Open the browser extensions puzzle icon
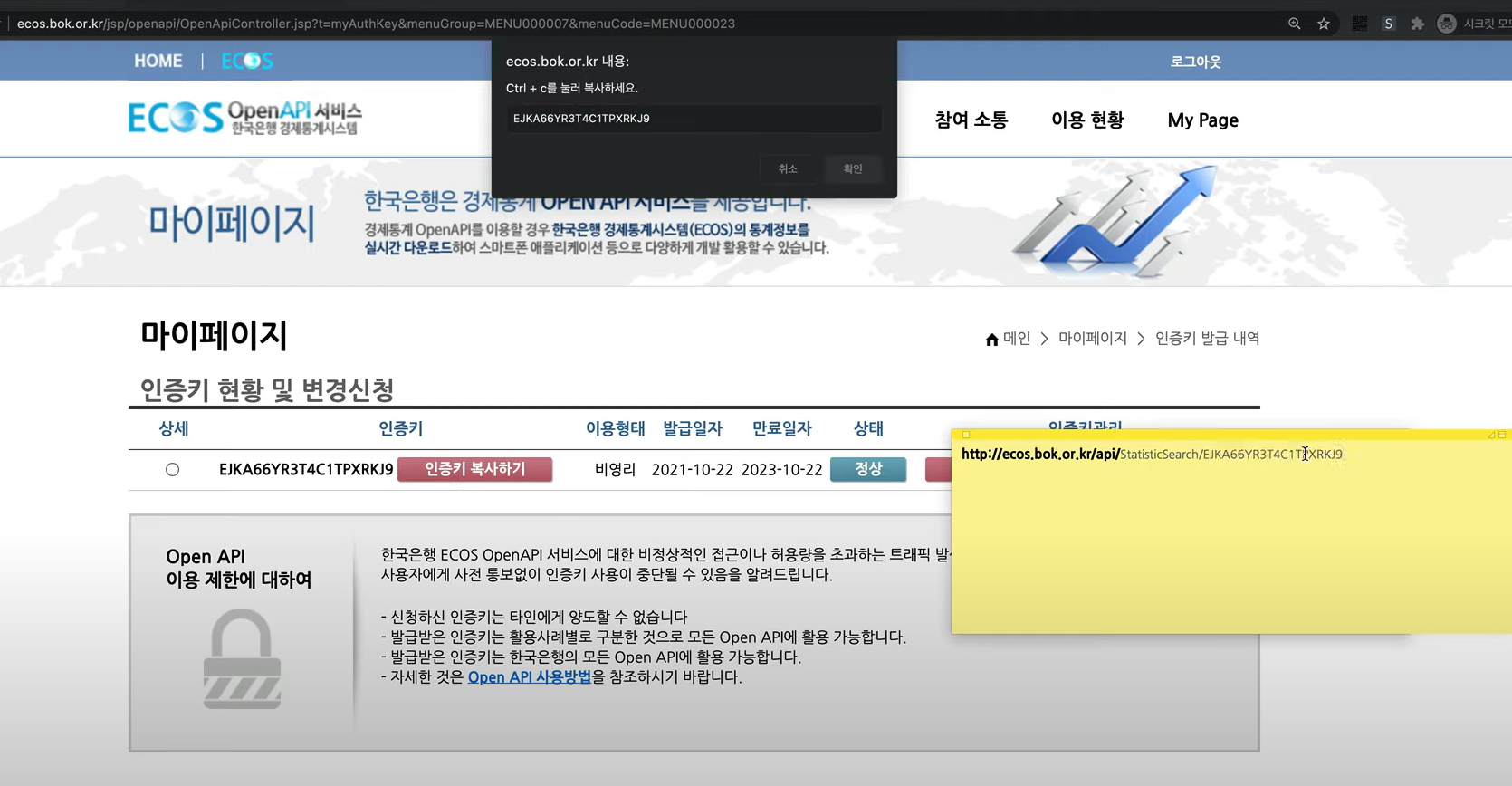Viewport: 1512px width, 786px height. 1417,24
